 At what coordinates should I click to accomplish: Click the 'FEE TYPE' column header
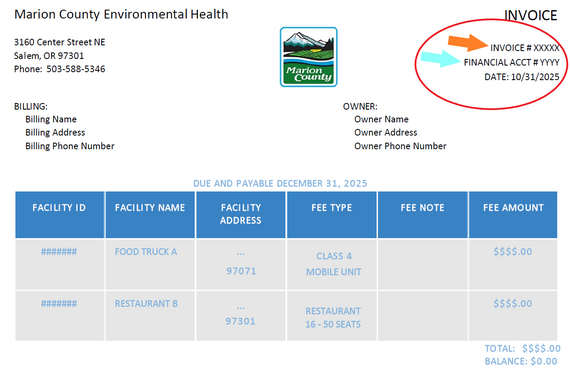[332, 215]
